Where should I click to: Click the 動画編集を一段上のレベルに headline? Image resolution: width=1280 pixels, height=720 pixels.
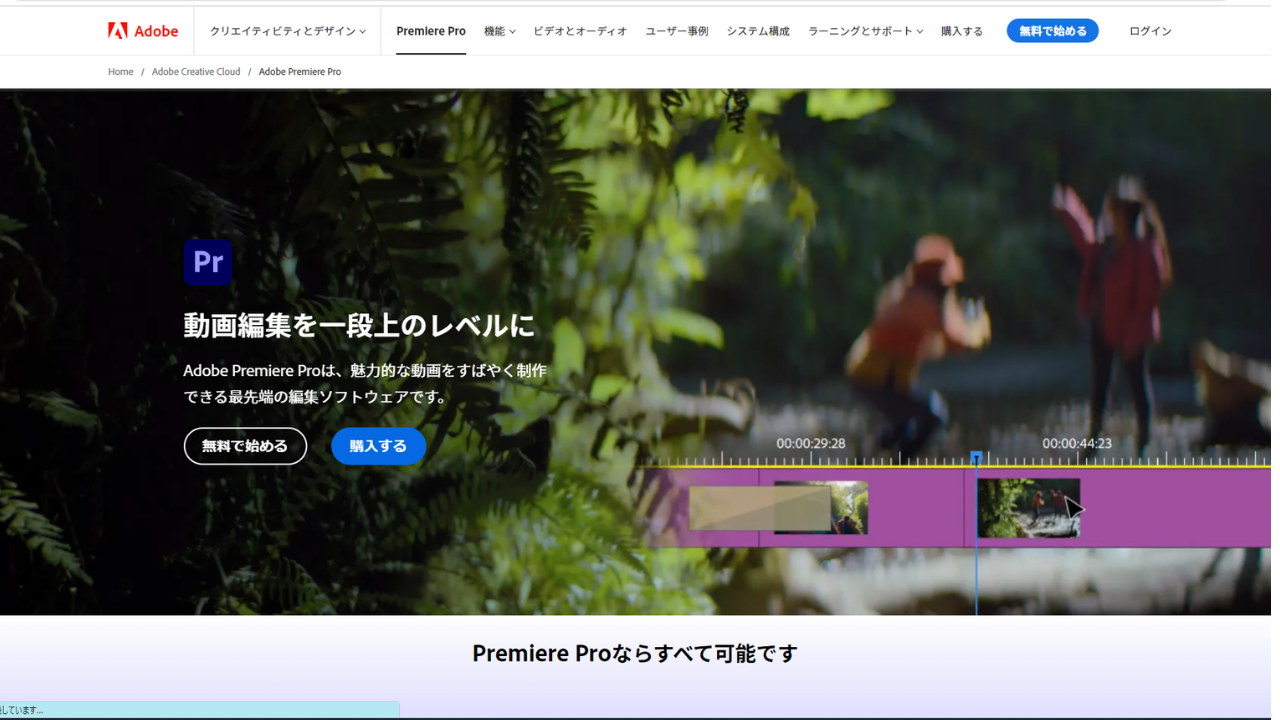[x=359, y=325]
